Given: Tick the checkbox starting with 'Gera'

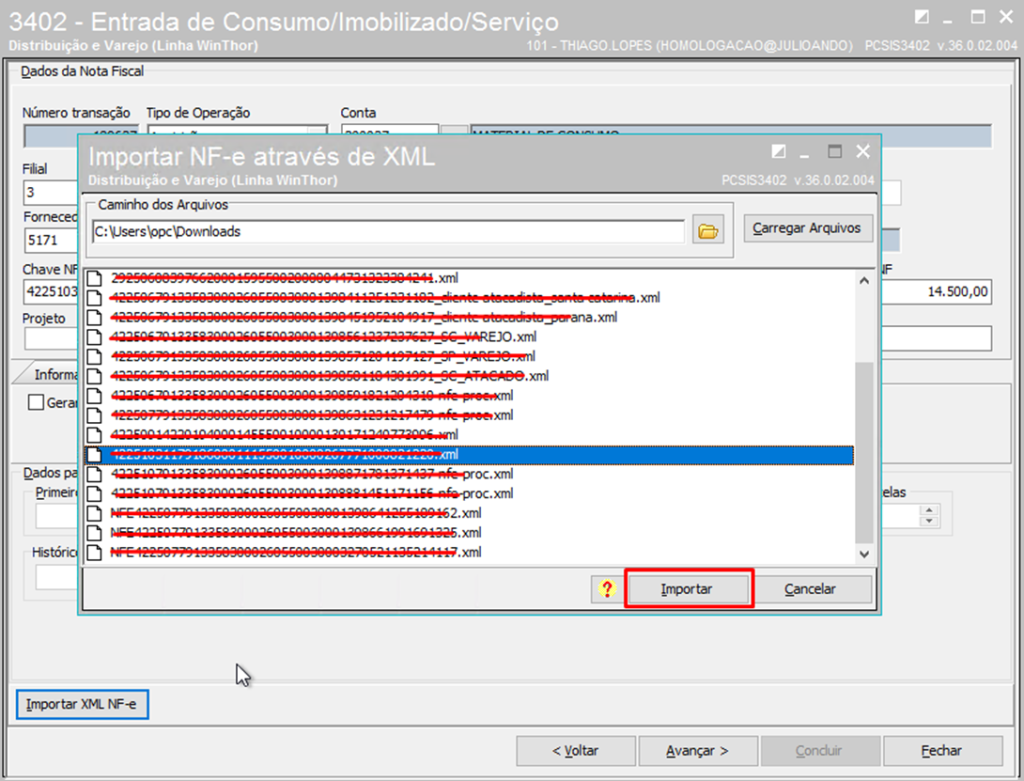Looking at the screenshot, I should coord(36,403).
